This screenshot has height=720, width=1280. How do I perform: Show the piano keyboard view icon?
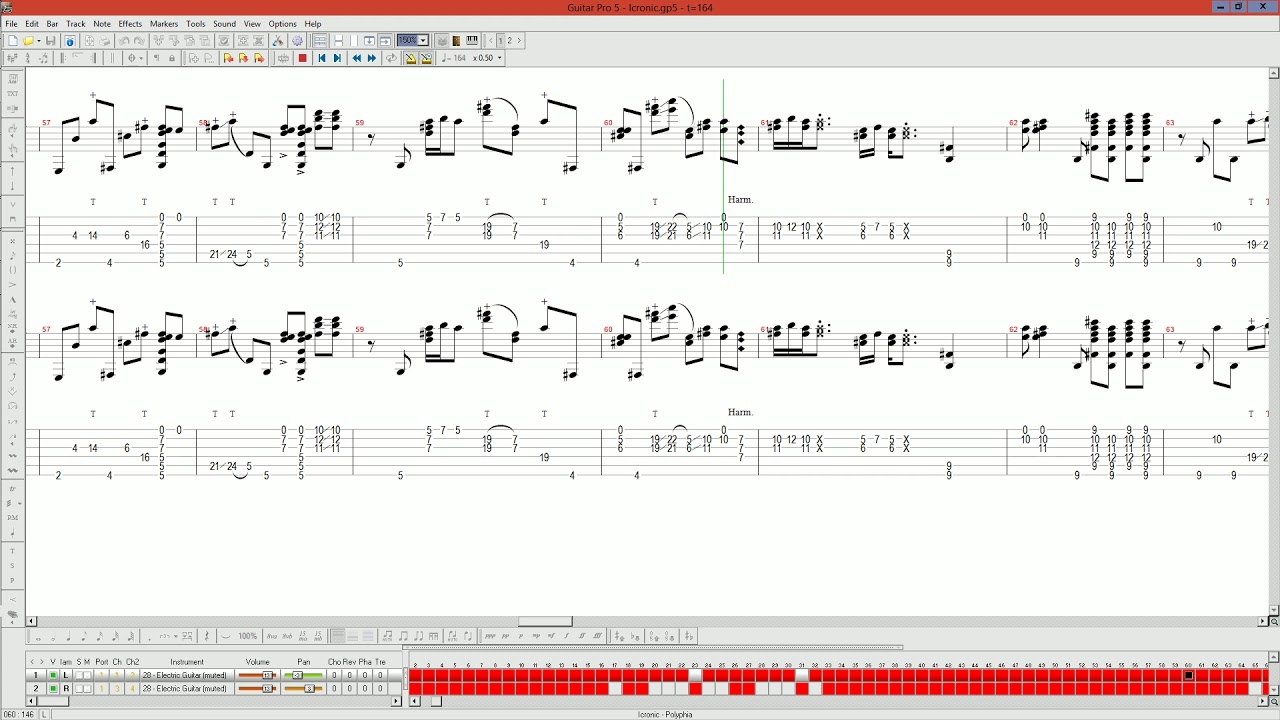[472, 41]
